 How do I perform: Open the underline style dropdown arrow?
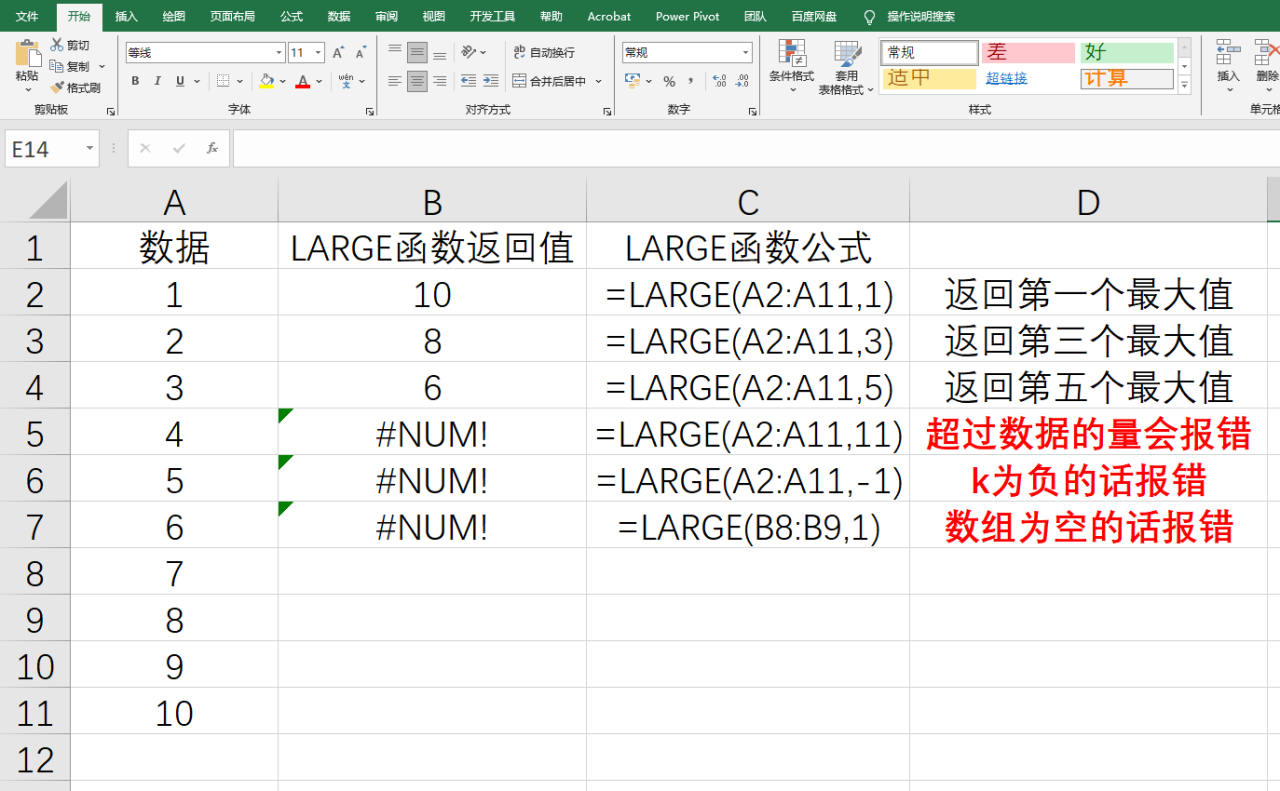click(x=197, y=81)
